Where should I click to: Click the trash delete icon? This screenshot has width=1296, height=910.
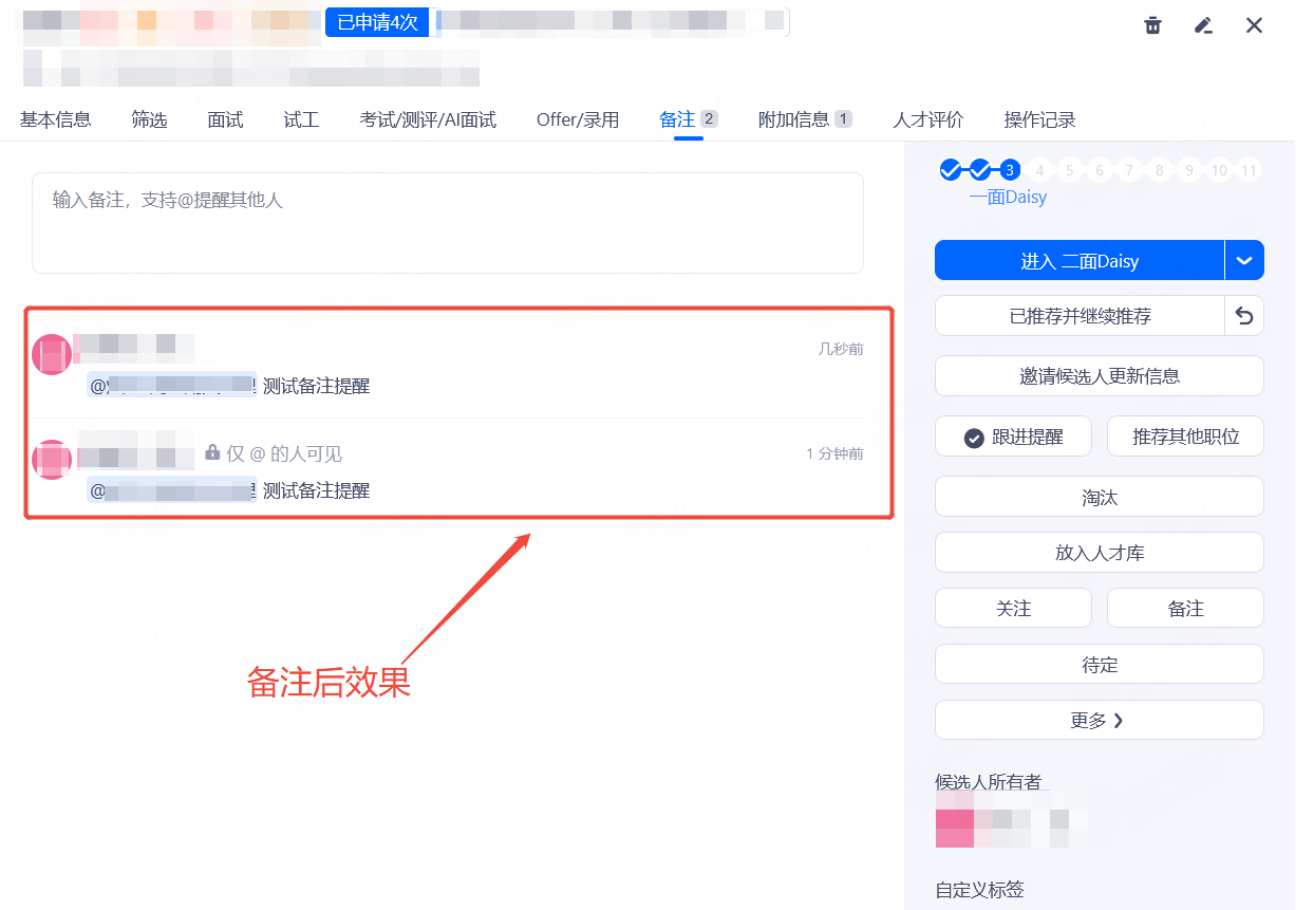(x=1153, y=26)
